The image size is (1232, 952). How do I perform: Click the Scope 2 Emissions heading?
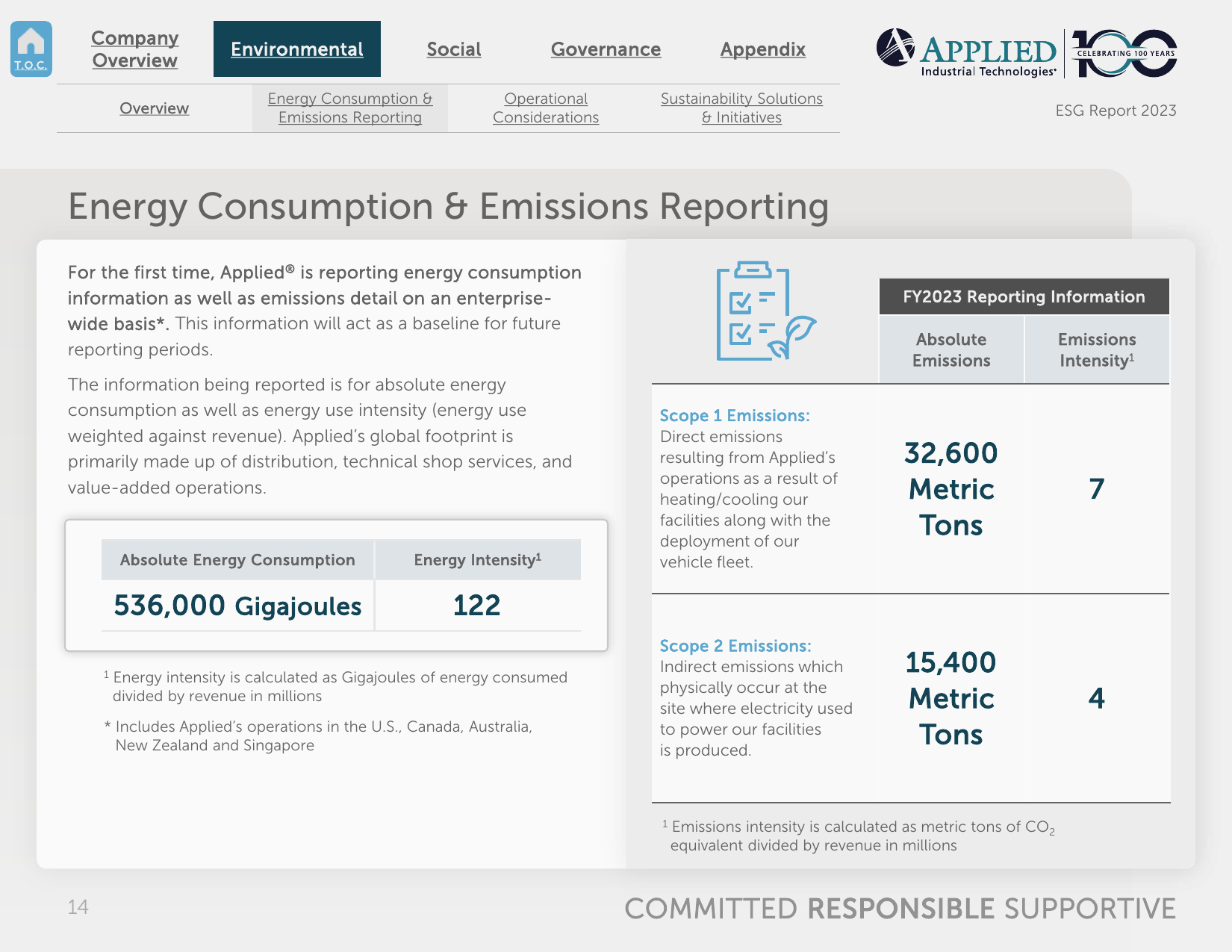pyautogui.click(x=735, y=646)
